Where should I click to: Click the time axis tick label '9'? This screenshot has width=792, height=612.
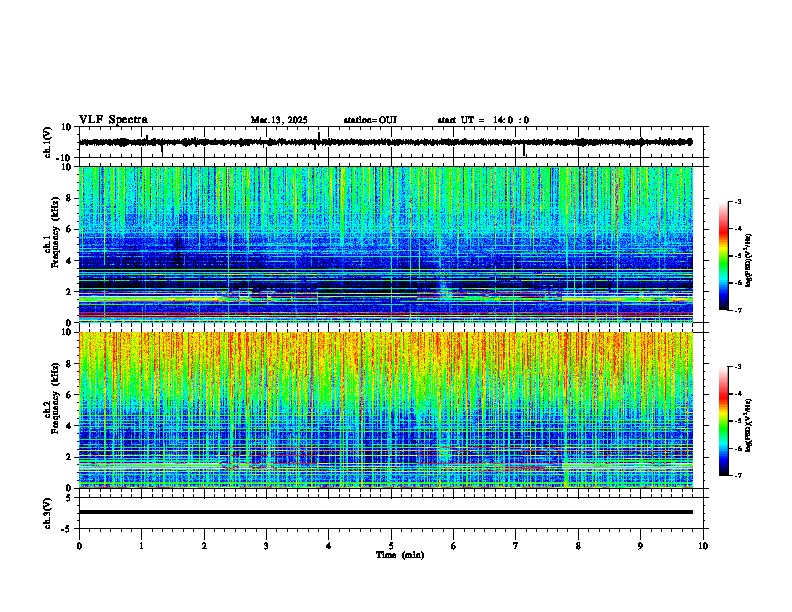tap(640, 546)
